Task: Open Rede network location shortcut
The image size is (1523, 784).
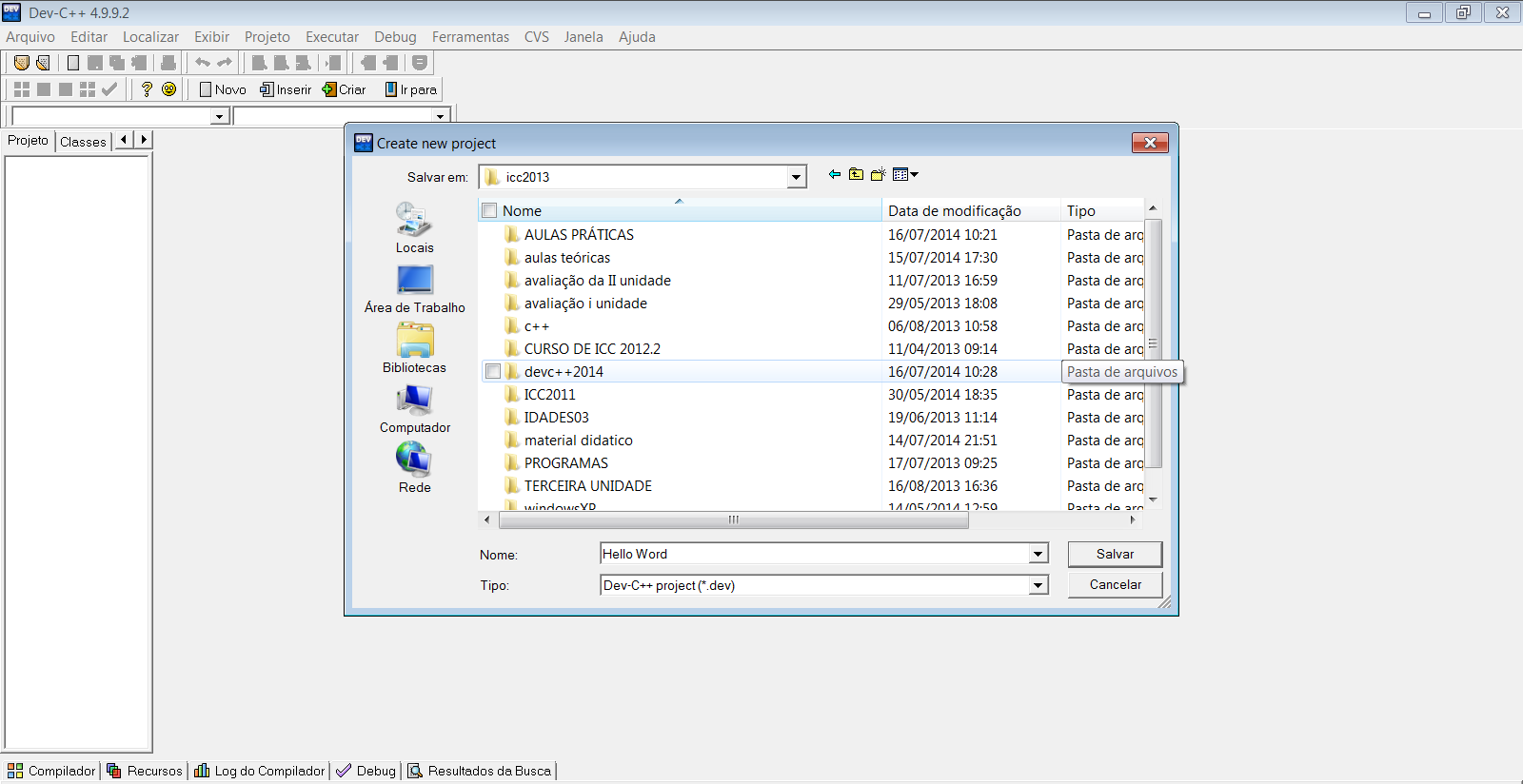Action: [414, 468]
